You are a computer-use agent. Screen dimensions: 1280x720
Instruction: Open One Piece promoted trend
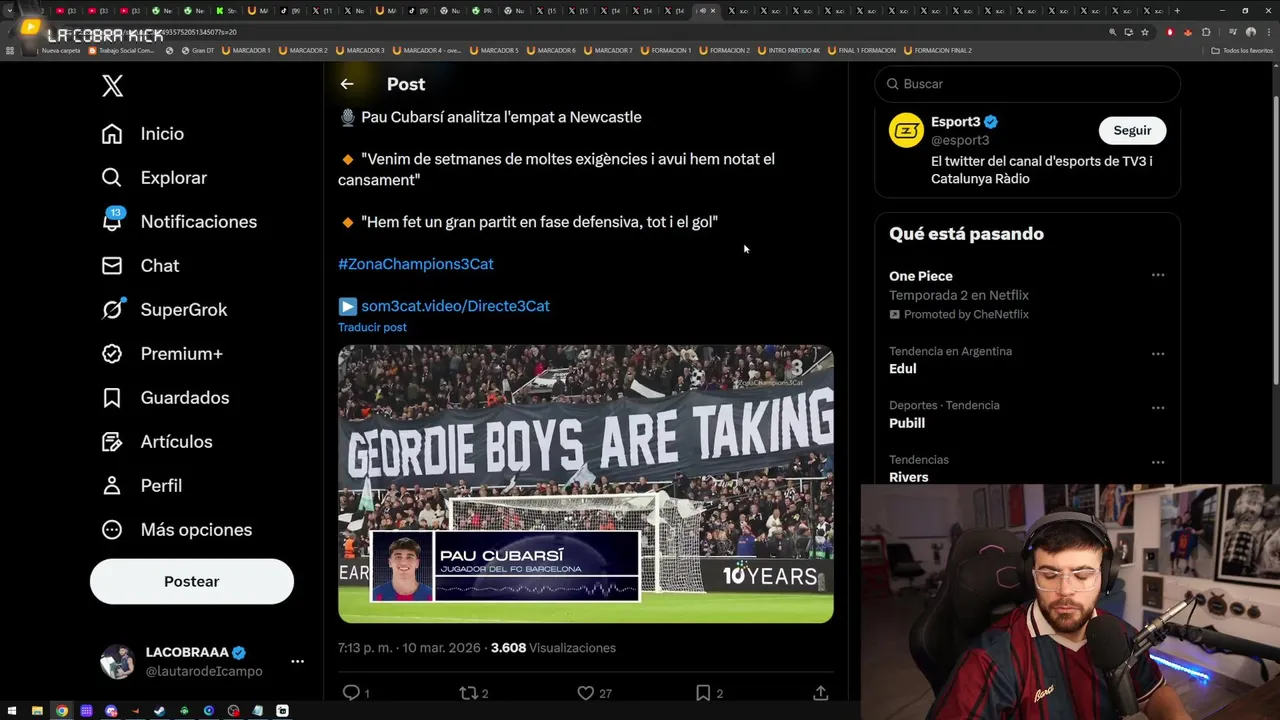[1027, 294]
